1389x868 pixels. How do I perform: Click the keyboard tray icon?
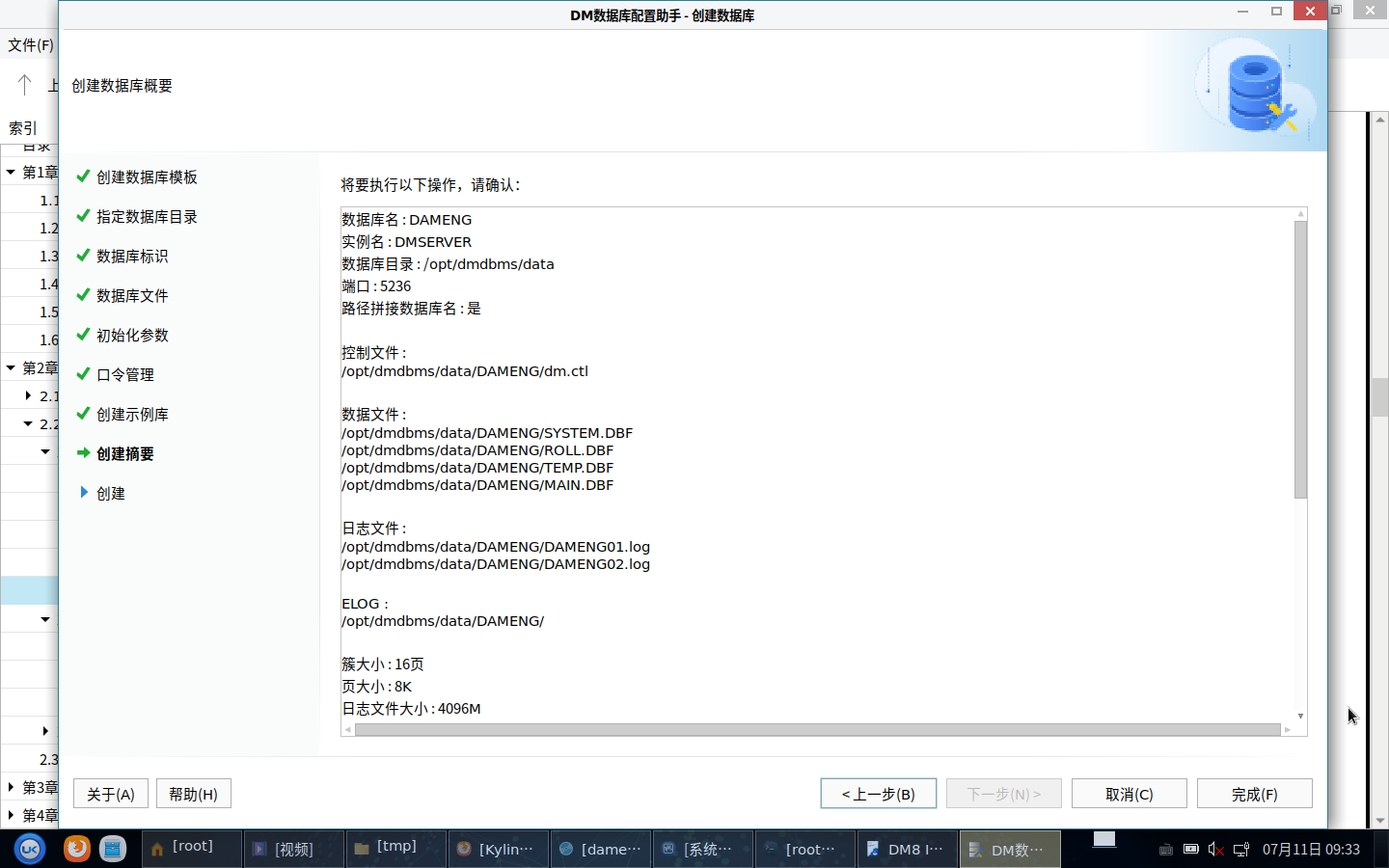pos(1165,850)
